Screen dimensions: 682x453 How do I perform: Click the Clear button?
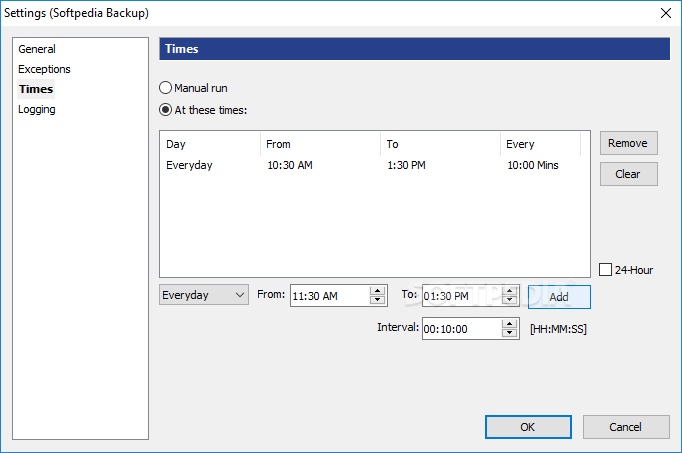[629, 174]
